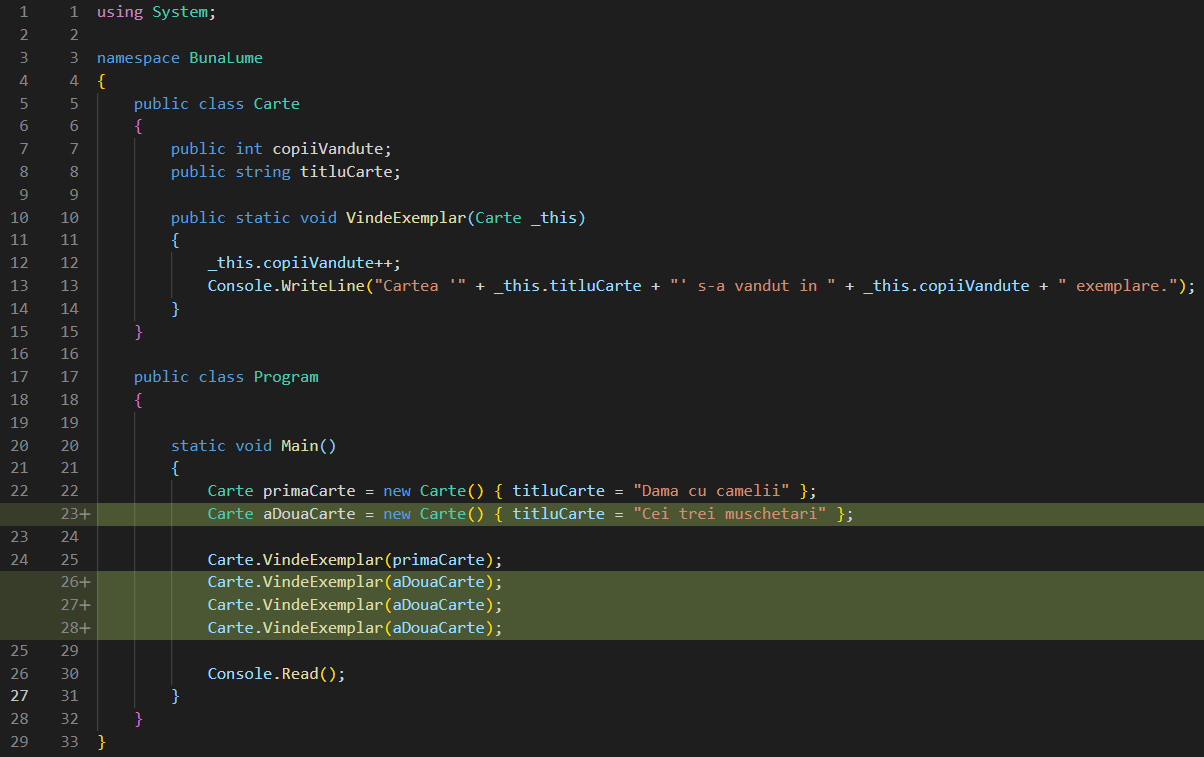Image resolution: width=1204 pixels, height=757 pixels.
Task: Click the final closing brace on line 33
Action: tap(101, 742)
